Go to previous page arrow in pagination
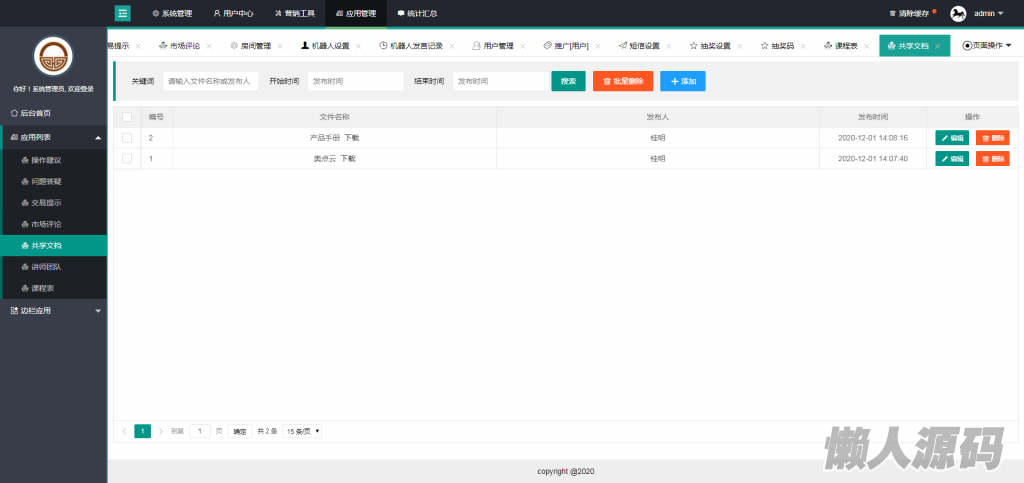 click(x=124, y=431)
